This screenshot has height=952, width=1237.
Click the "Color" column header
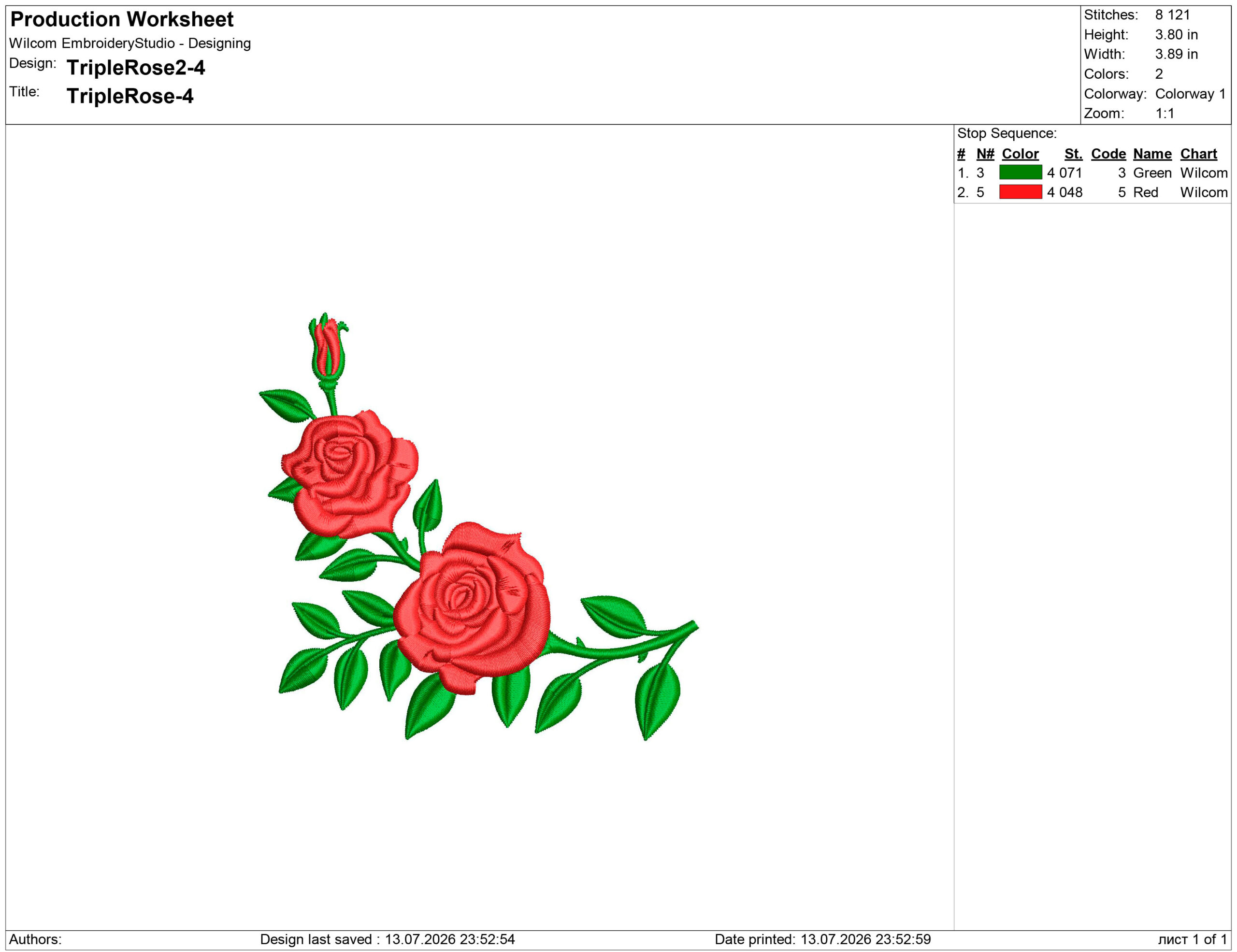tap(1020, 154)
